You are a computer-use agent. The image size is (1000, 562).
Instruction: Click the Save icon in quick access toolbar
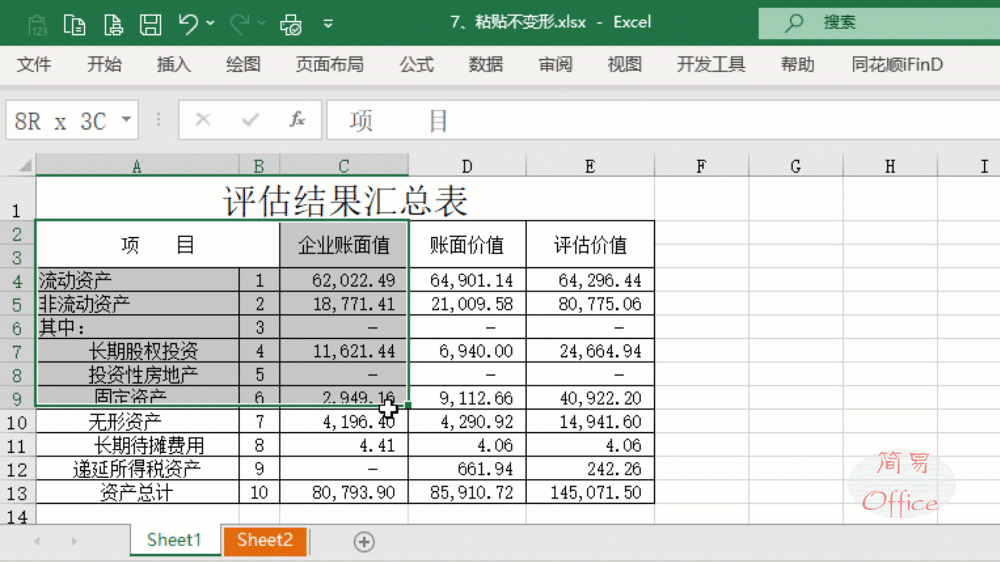point(151,24)
